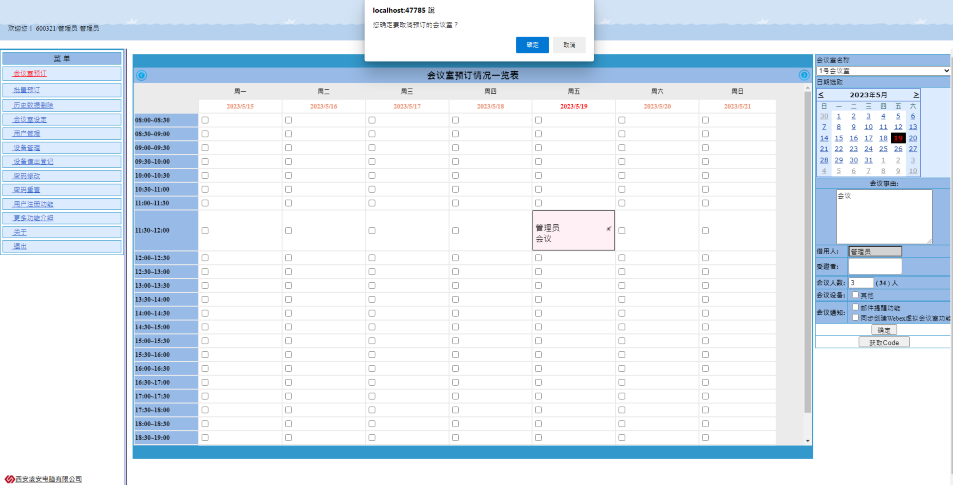Check the 其他 meeting equipment checkbox

coord(855,295)
